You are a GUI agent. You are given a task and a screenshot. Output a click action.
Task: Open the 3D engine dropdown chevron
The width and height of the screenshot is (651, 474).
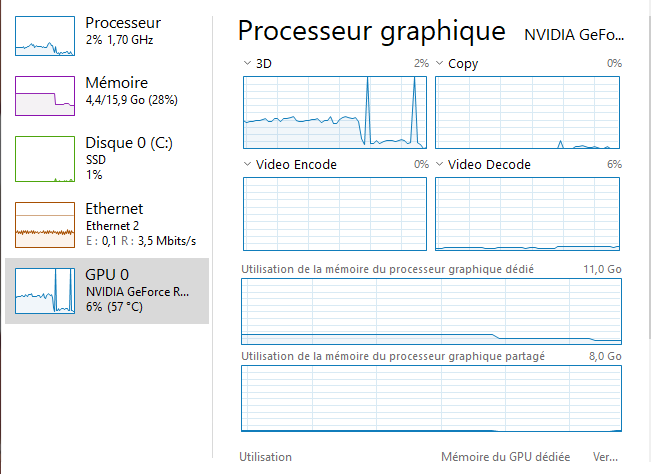(247, 63)
